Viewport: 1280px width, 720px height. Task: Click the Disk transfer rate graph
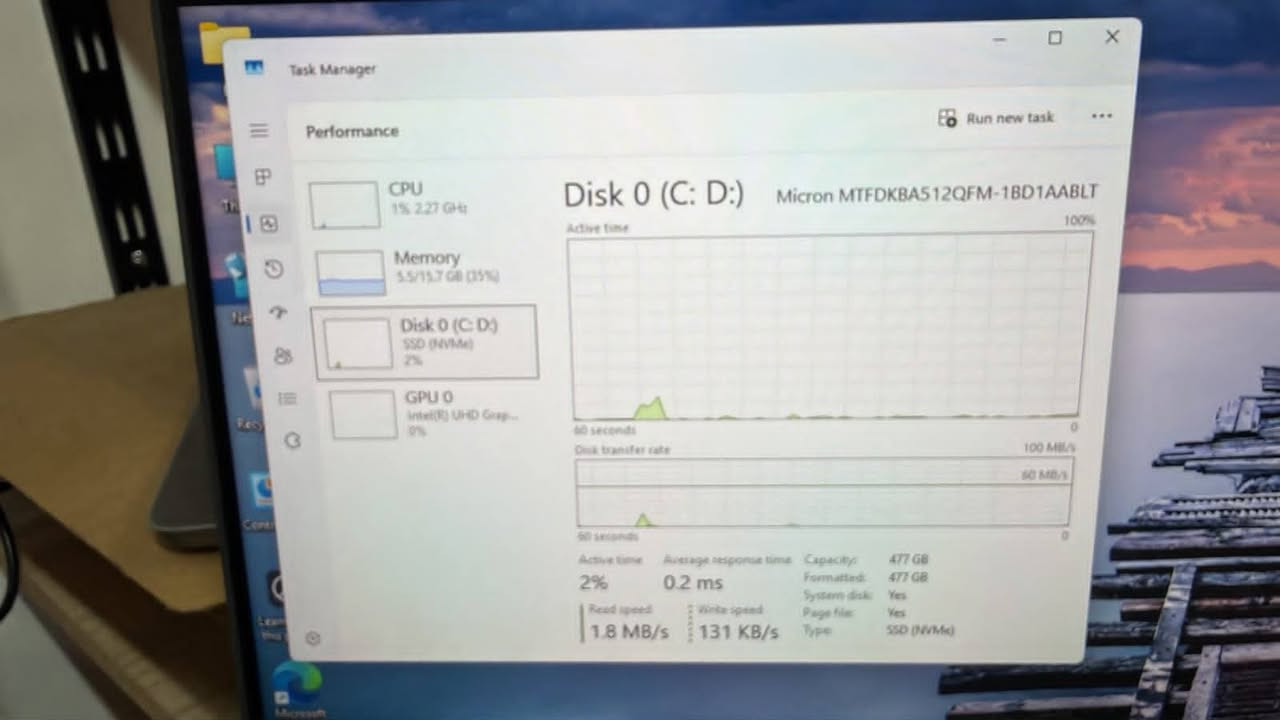[823, 493]
